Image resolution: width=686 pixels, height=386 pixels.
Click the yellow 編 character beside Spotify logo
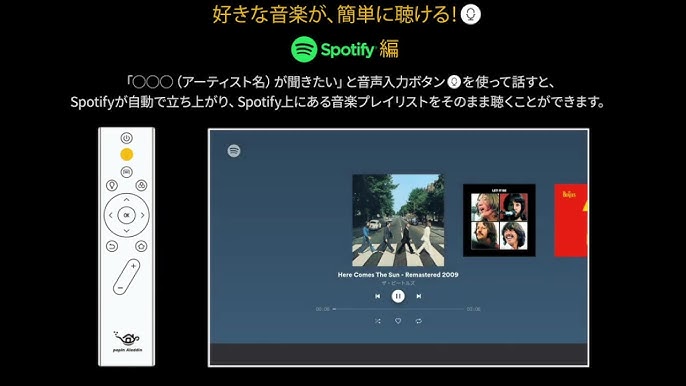389,49
